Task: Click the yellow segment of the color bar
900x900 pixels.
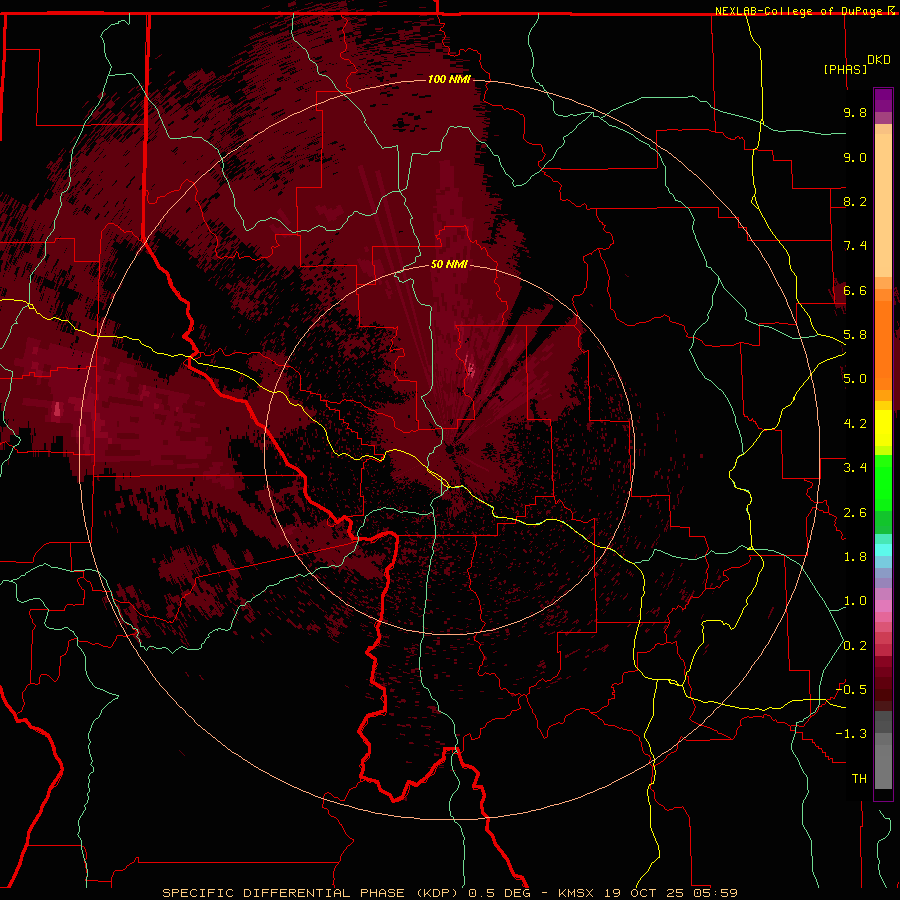Action: [x=883, y=428]
